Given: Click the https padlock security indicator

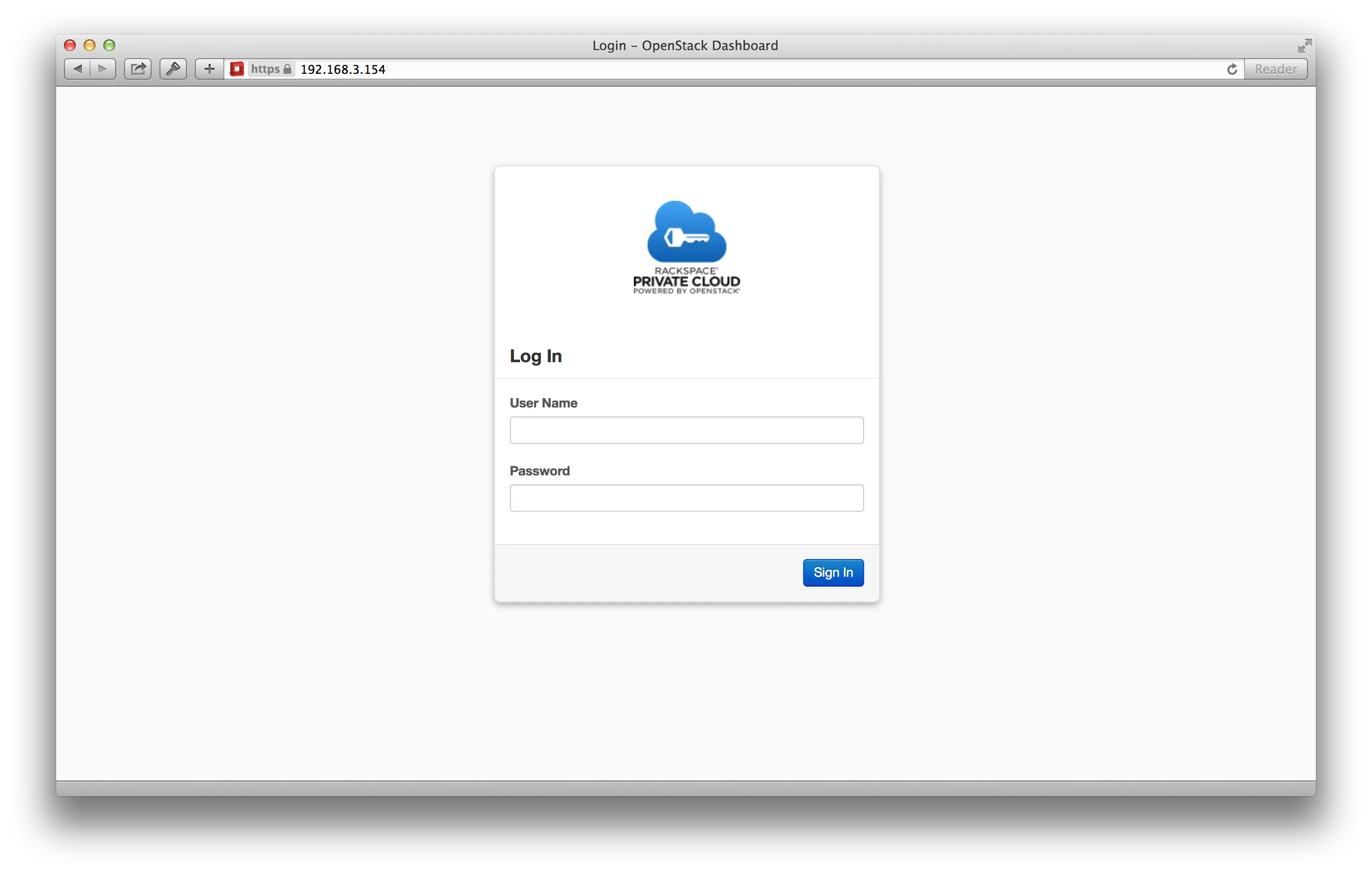Looking at the screenshot, I should coord(272,69).
